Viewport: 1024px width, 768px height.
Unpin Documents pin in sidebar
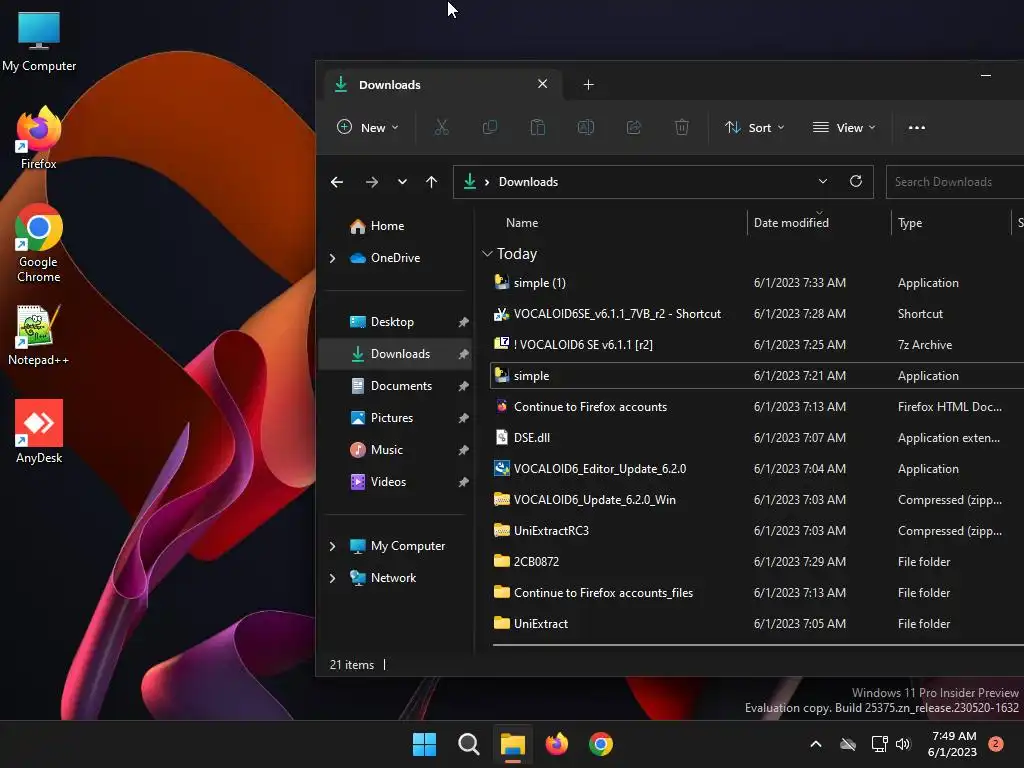click(463, 386)
